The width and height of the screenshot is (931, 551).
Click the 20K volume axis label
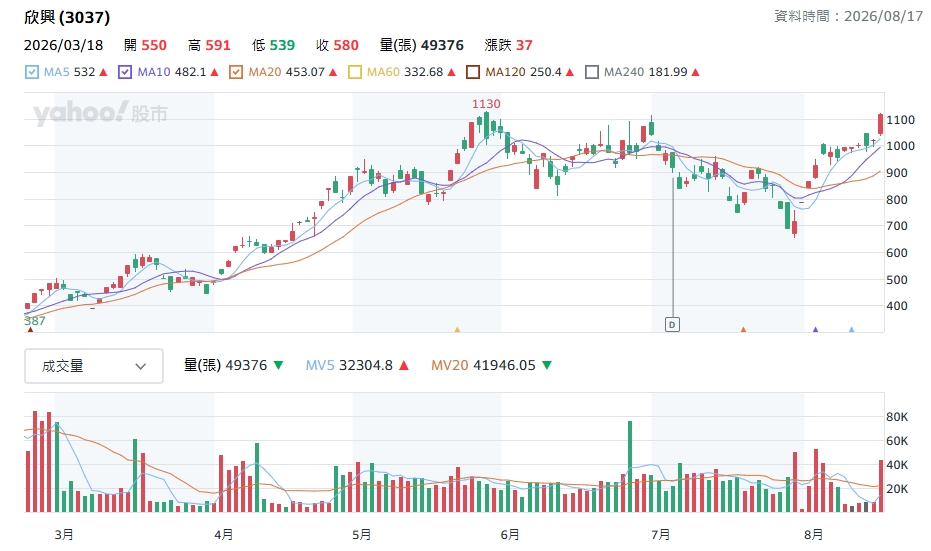point(897,489)
